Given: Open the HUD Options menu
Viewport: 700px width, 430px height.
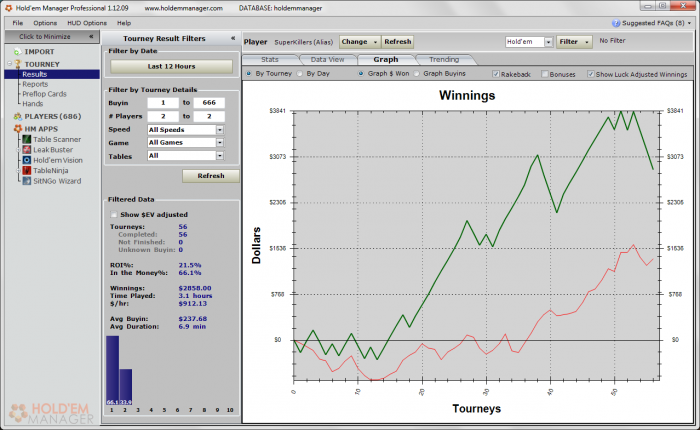Looking at the screenshot, I should 87,23.
